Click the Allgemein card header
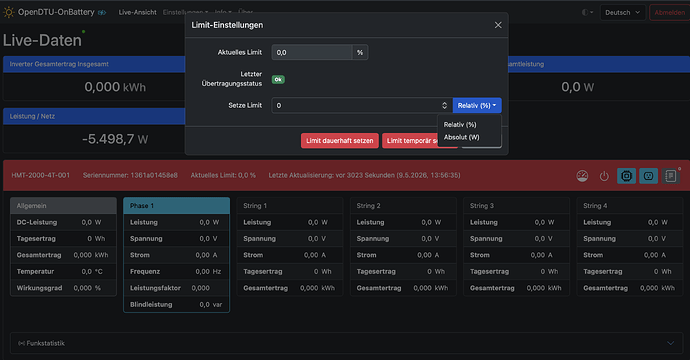The height and width of the screenshot is (360, 690). [63, 206]
